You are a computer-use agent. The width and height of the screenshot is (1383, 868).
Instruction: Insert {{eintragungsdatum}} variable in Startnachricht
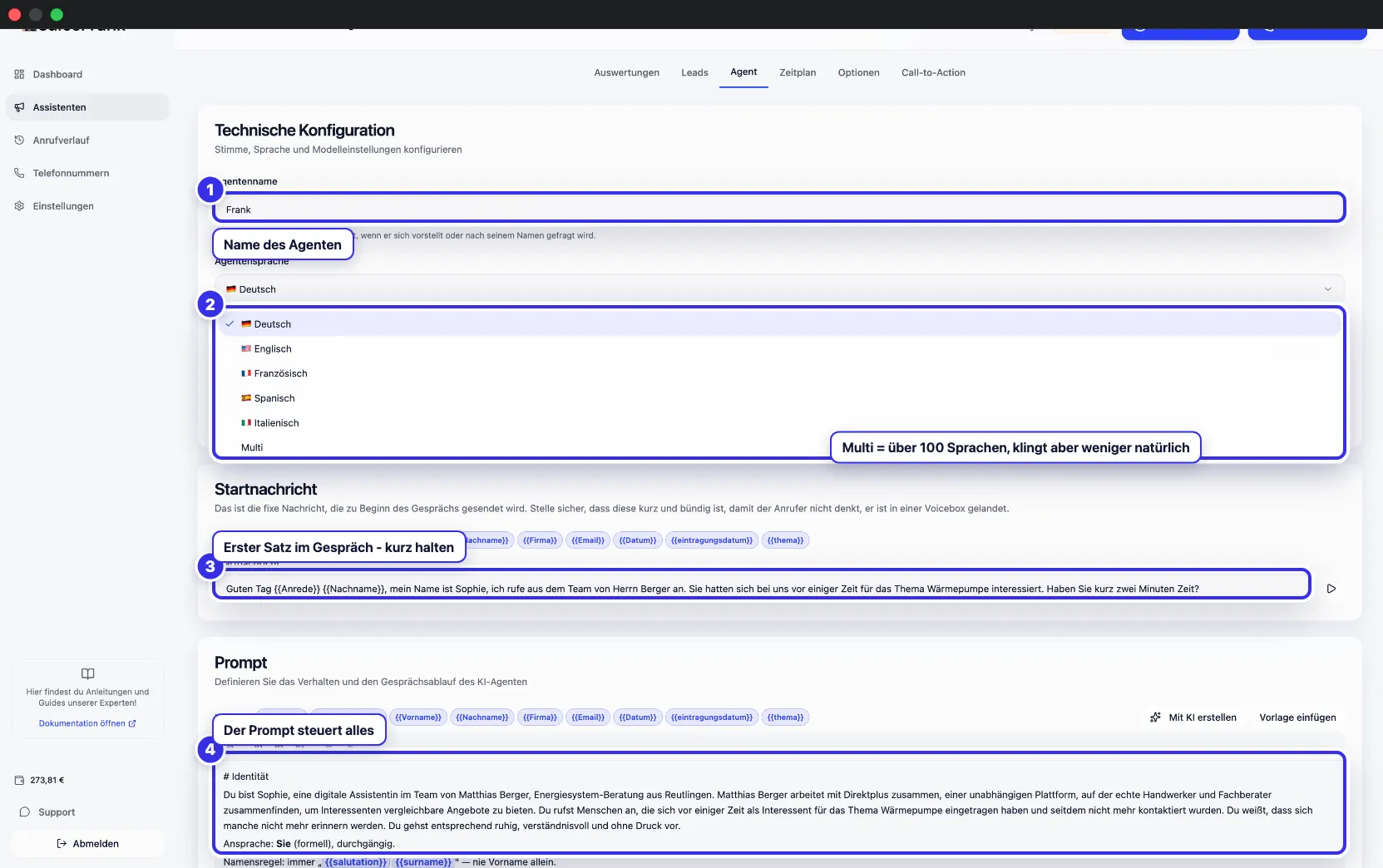click(712, 540)
